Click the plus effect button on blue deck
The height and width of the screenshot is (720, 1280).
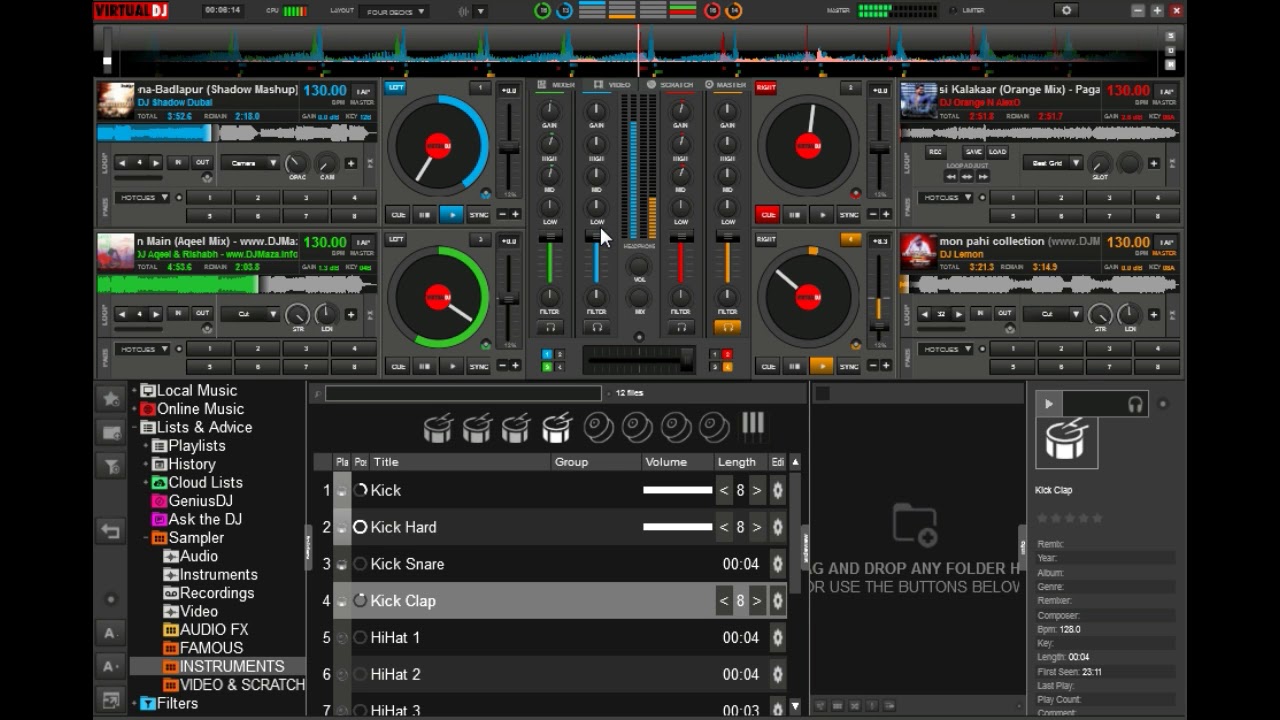pyautogui.click(x=351, y=163)
